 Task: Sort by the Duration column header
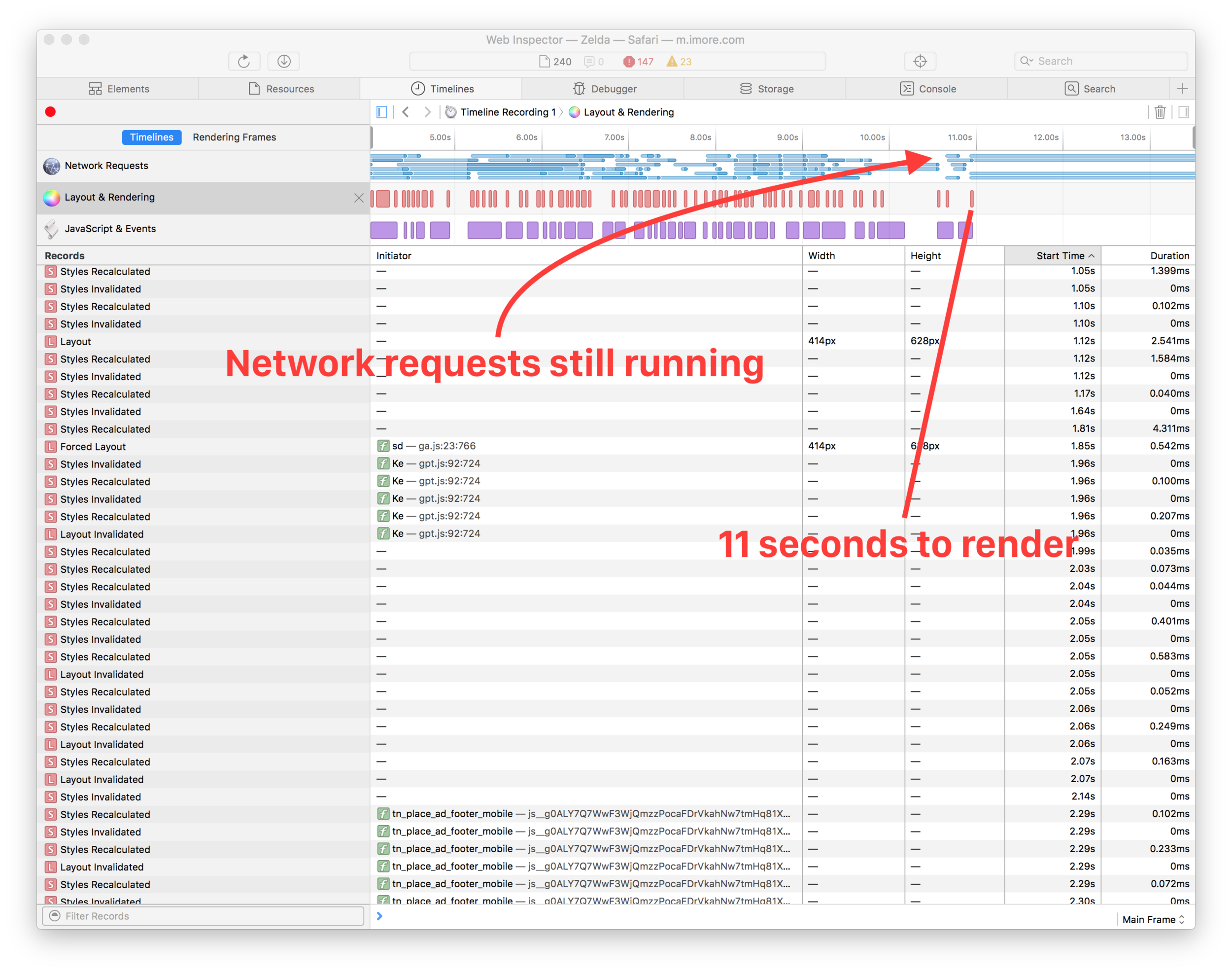click(1148, 256)
